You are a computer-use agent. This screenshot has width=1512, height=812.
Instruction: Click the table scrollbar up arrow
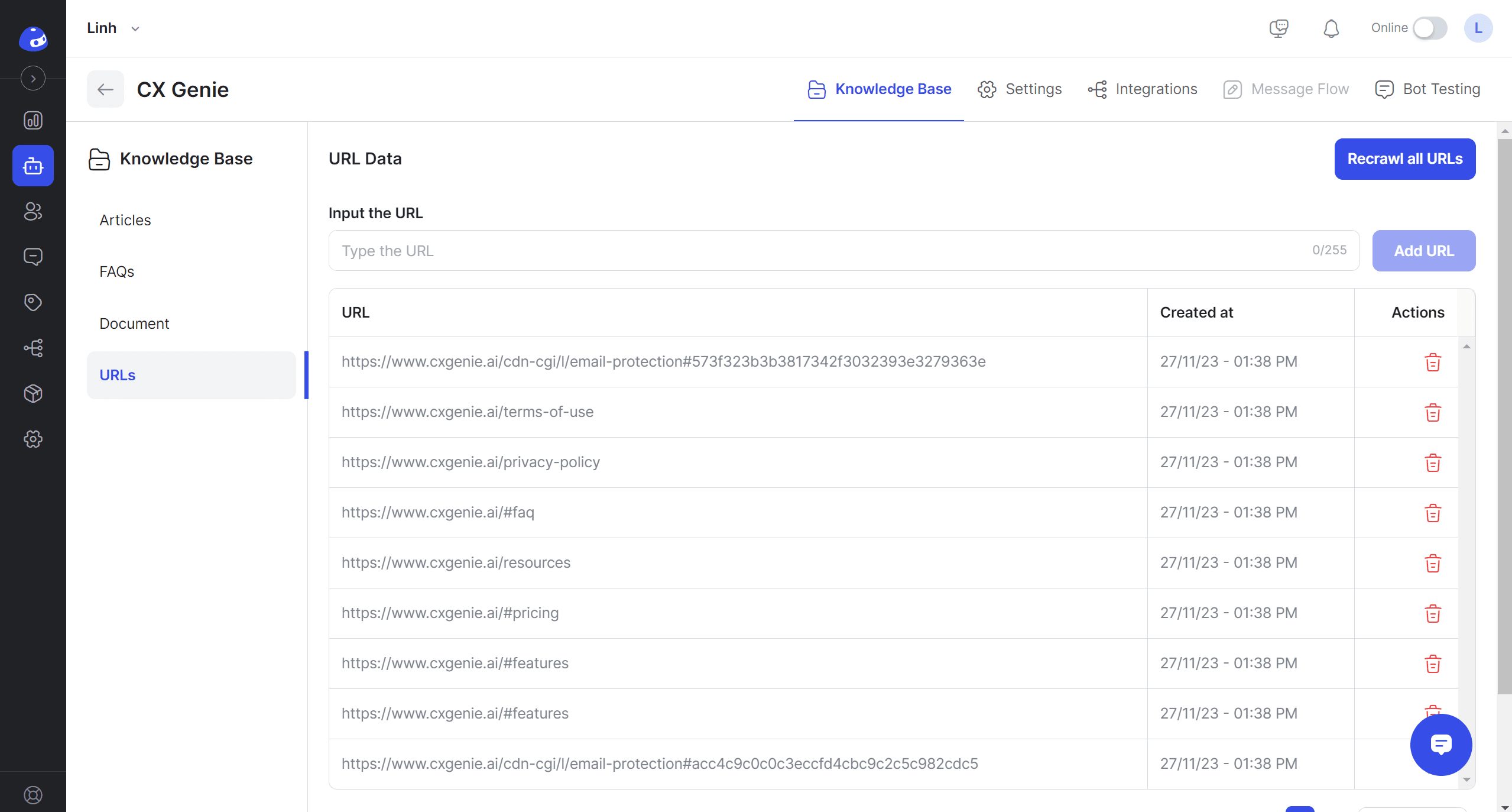[1466, 347]
